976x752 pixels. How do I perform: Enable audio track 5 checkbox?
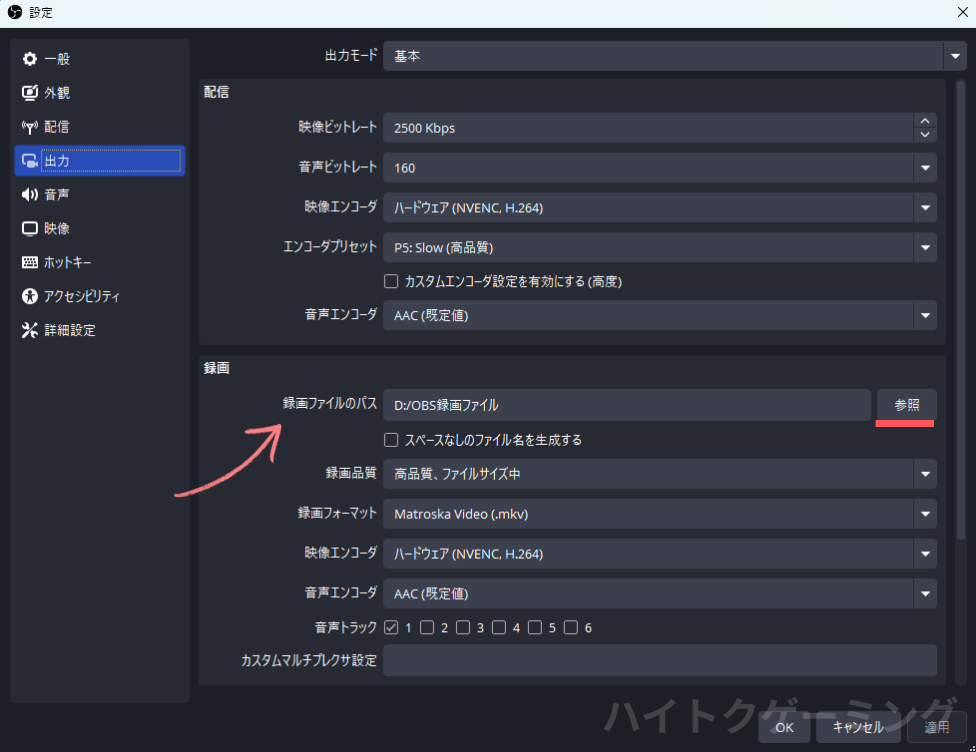point(535,627)
